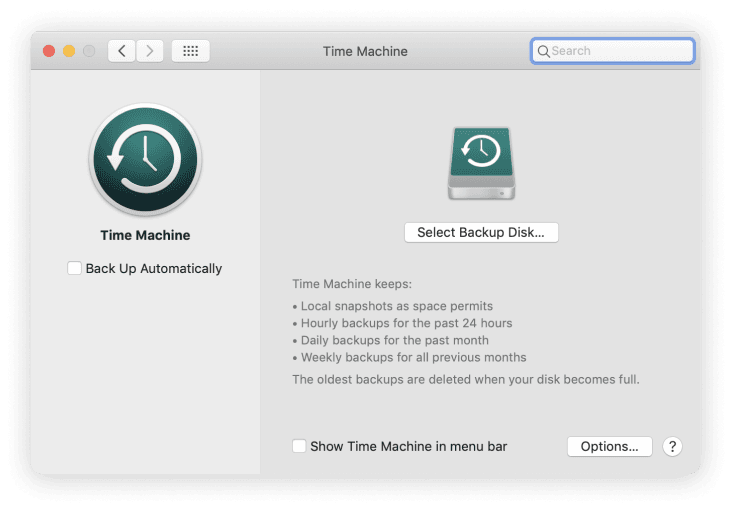Click the bold Time Machine label under the icon
The image size is (731, 508).
(x=145, y=236)
